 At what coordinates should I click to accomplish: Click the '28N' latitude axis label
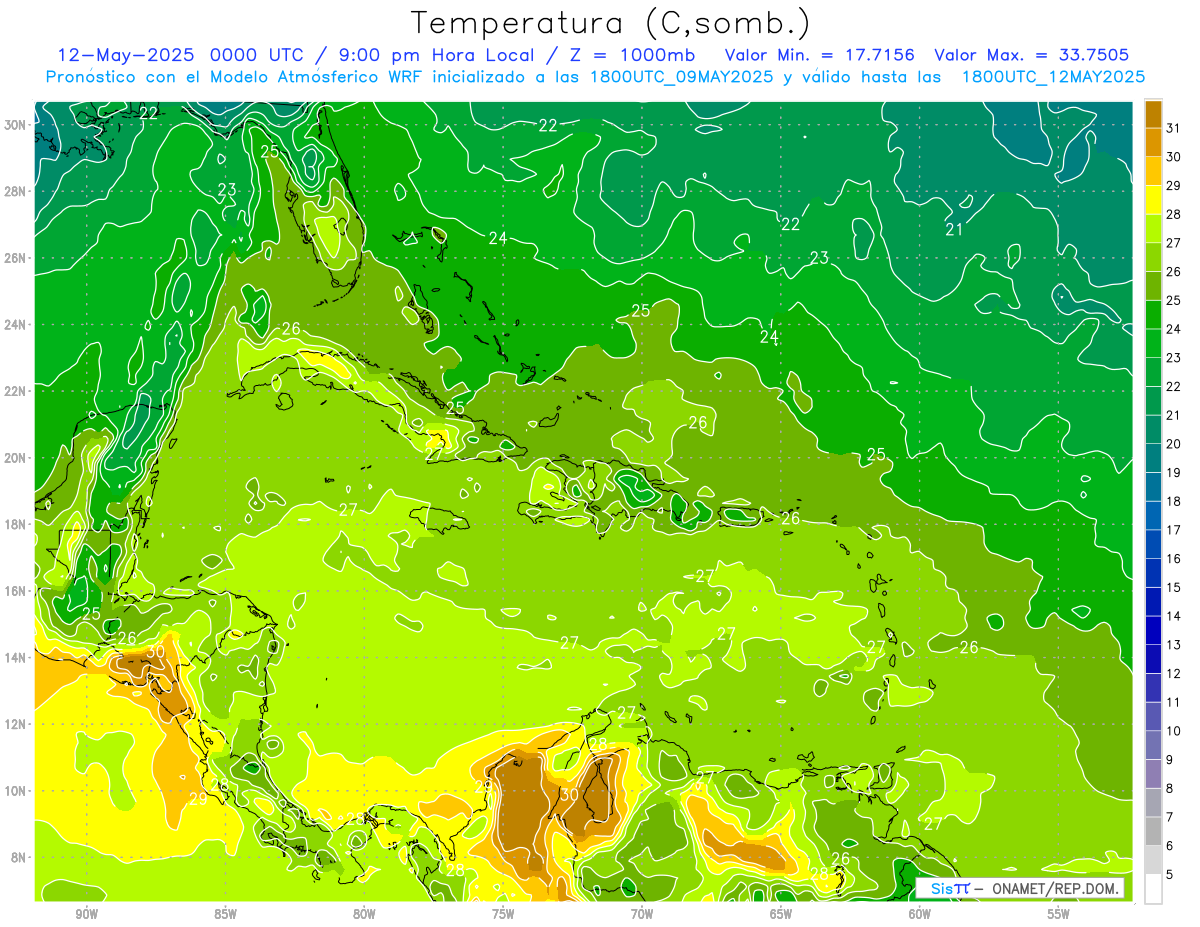16,191
